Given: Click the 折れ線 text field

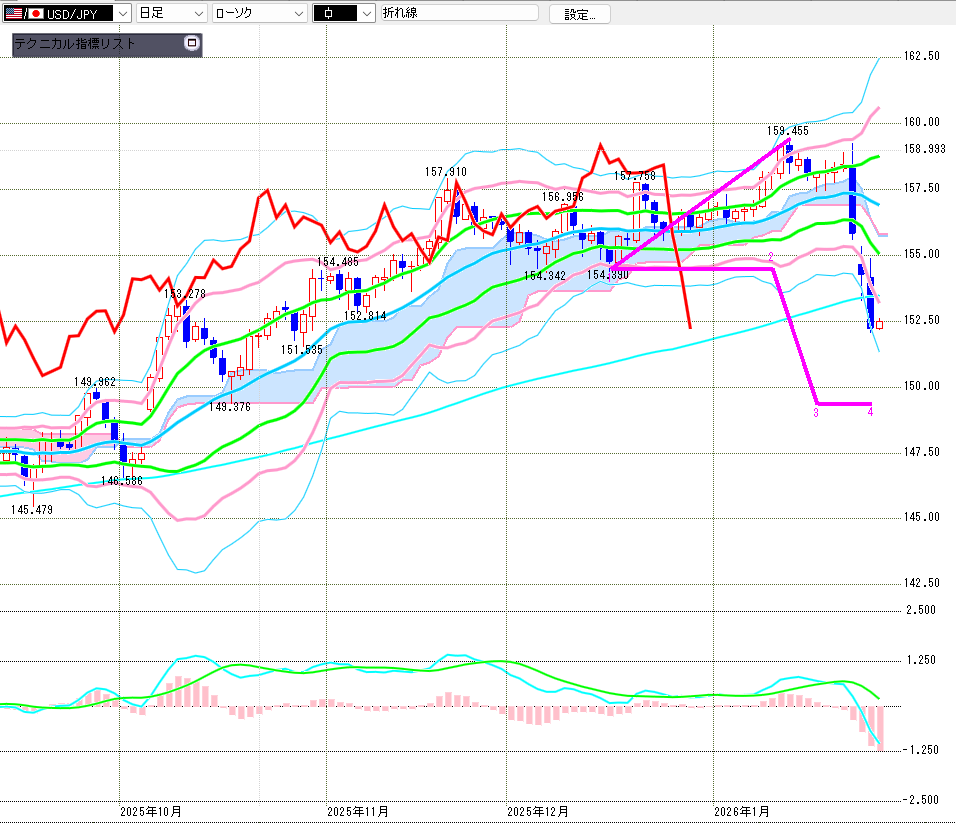Looking at the screenshot, I should [458, 13].
